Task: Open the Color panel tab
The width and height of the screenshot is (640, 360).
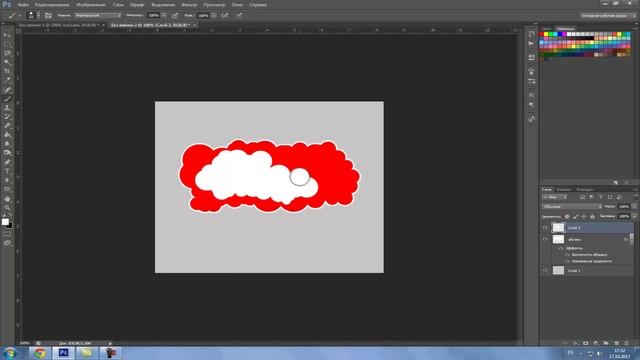Action: point(546,29)
